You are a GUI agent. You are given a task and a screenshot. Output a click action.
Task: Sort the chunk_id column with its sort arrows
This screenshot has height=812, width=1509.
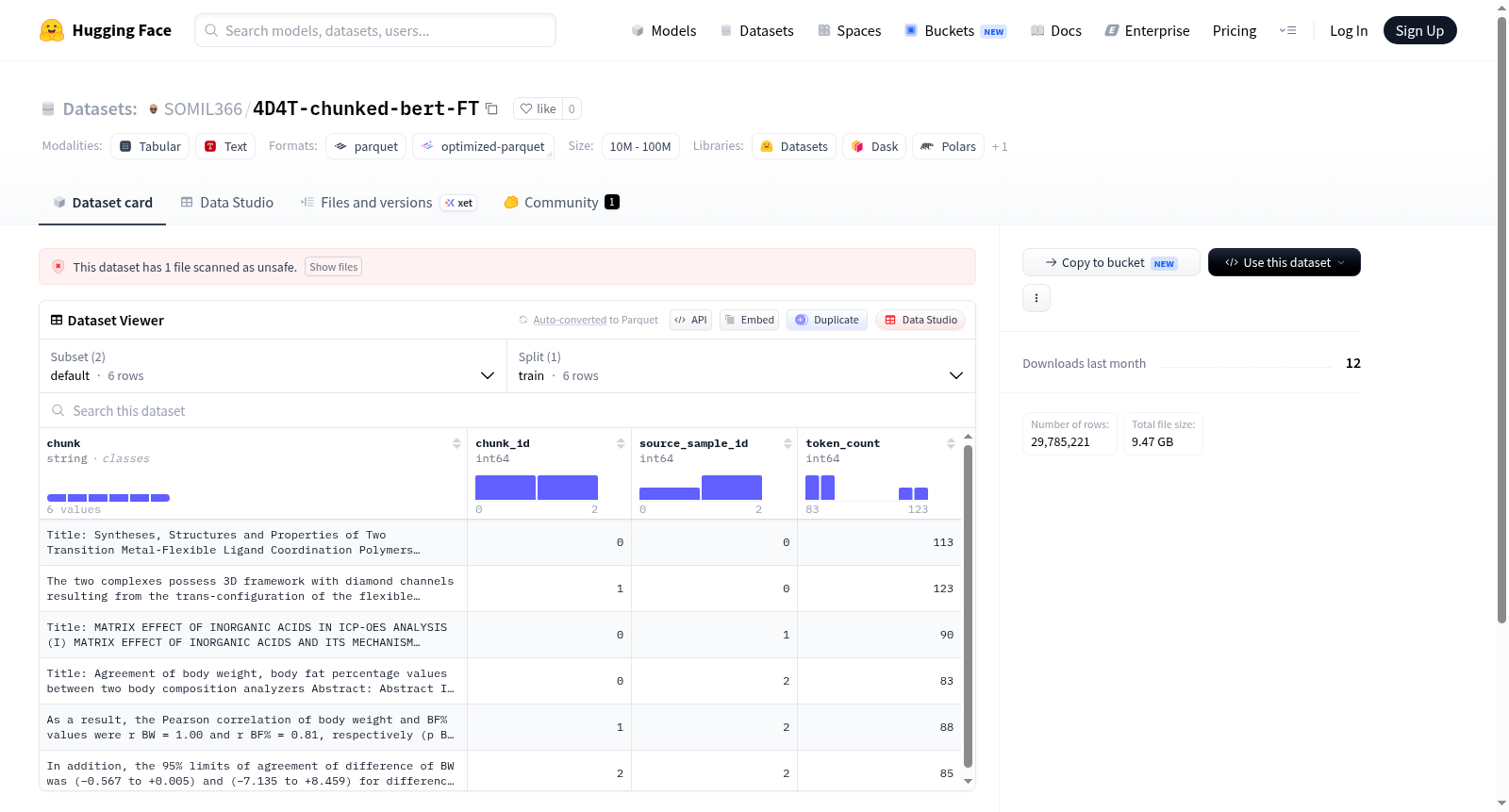(x=621, y=443)
